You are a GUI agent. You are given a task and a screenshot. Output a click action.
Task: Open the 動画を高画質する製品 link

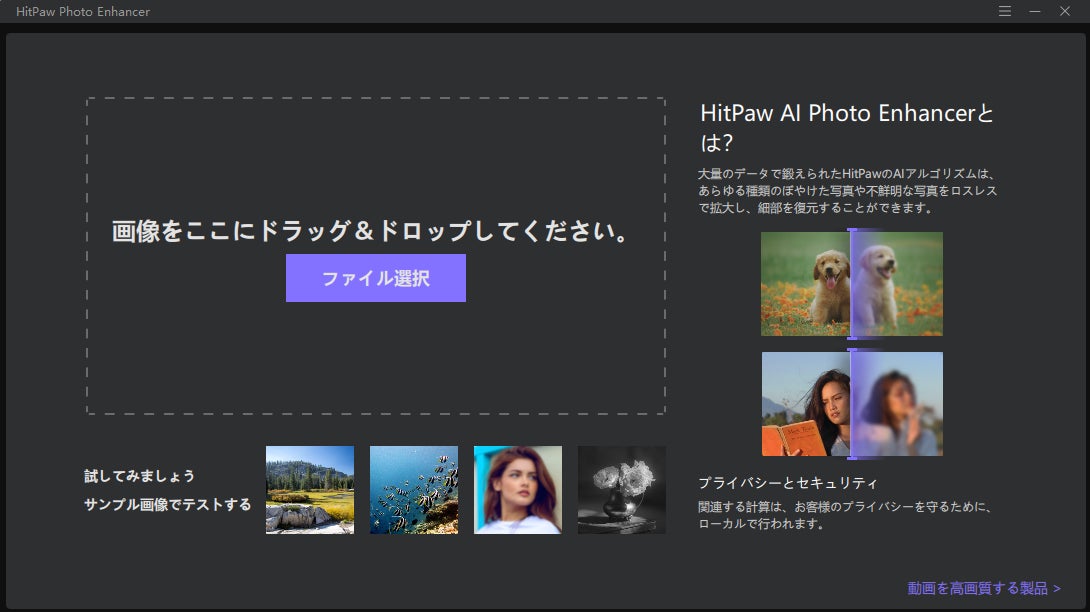[x=984, y=588]
